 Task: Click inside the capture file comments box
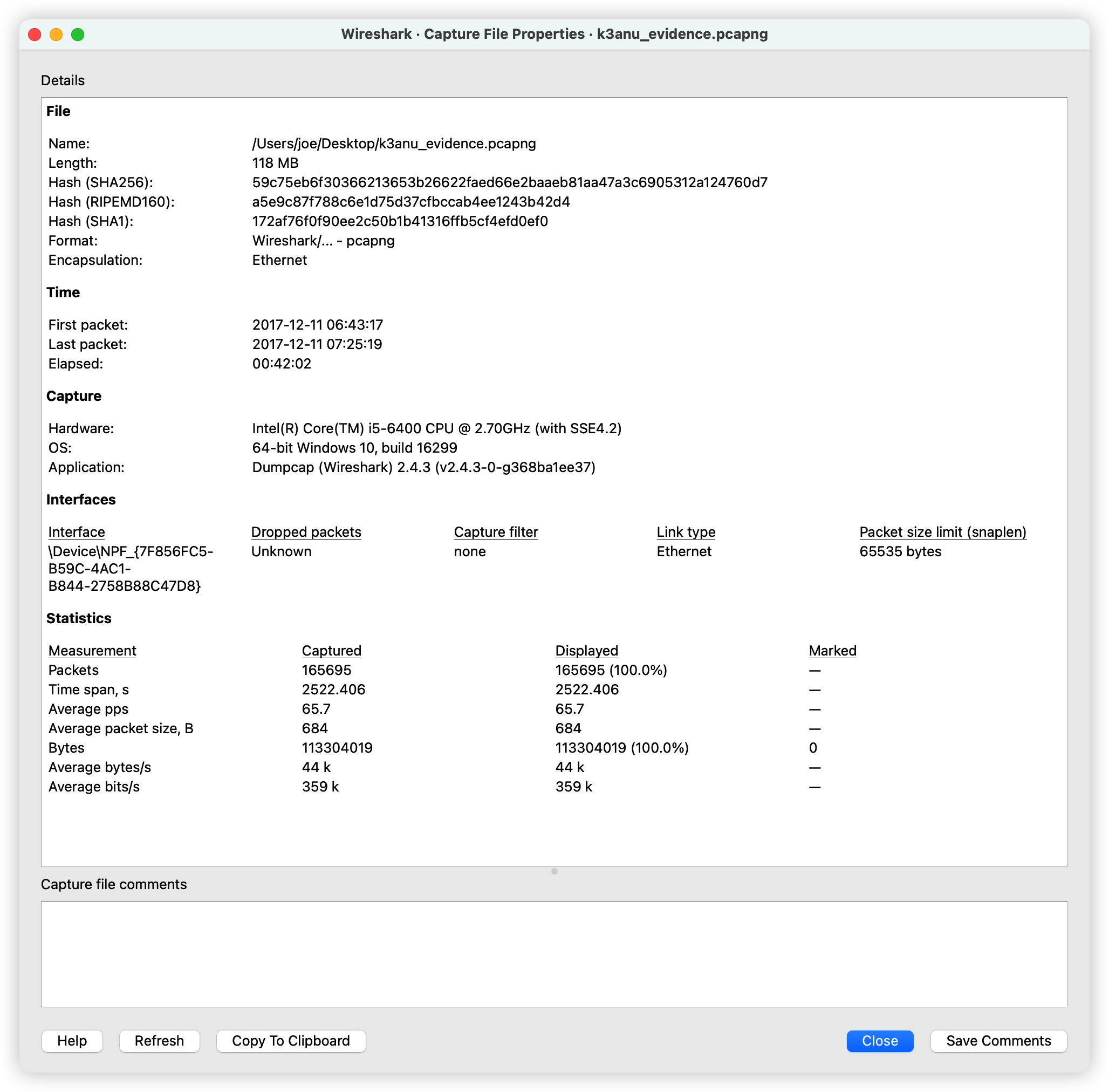(x=554, y=953)
